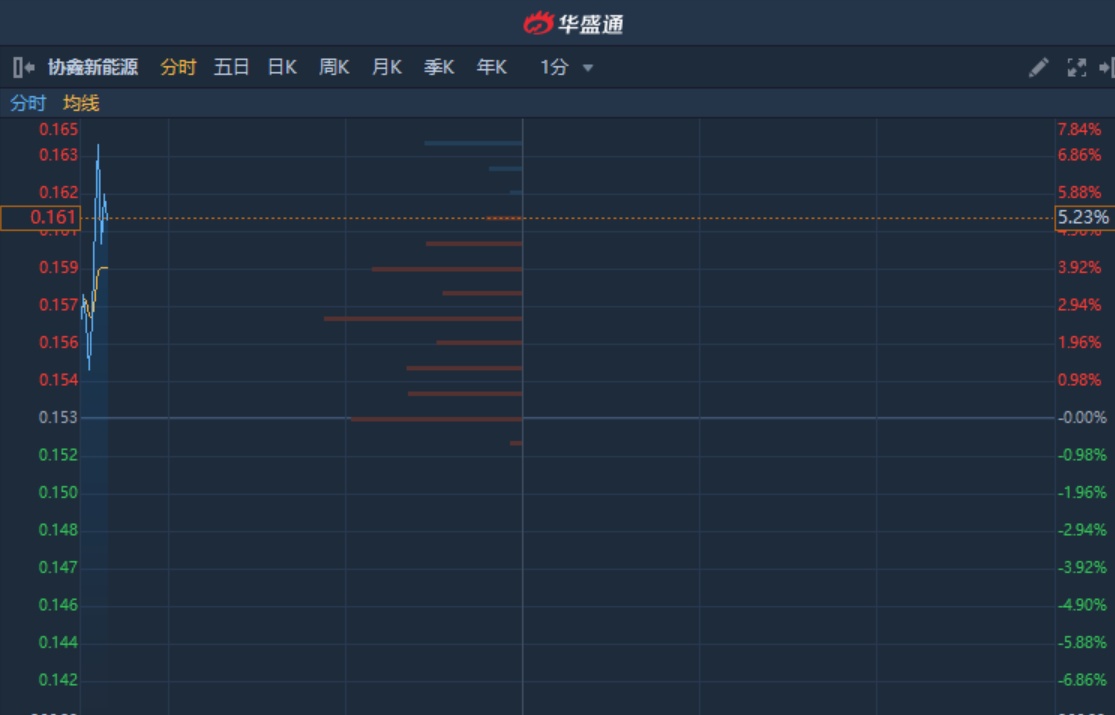Switch to the 分时 intraday chart tab
Screen dimensions: 1115x715
pos(178,67)
